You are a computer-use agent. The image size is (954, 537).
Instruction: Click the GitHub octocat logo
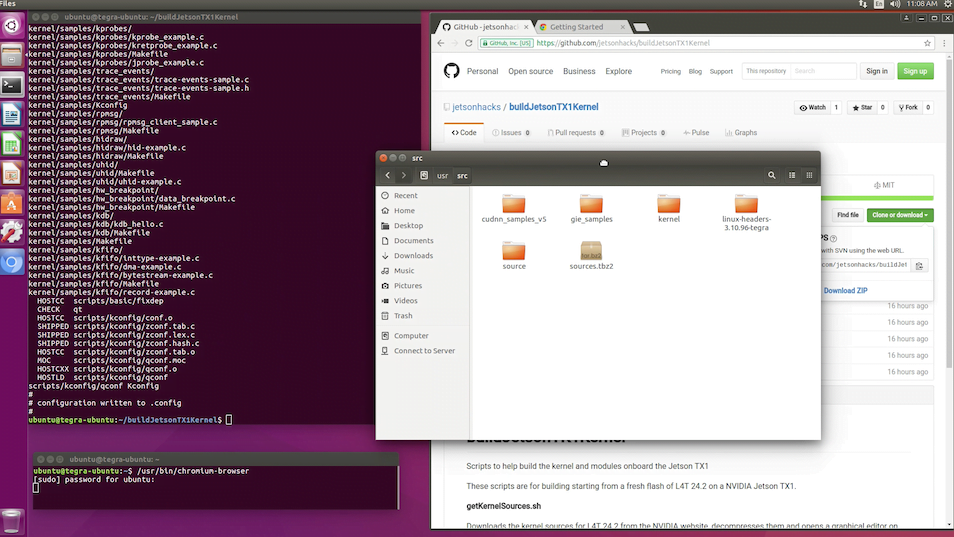point(451,71)
